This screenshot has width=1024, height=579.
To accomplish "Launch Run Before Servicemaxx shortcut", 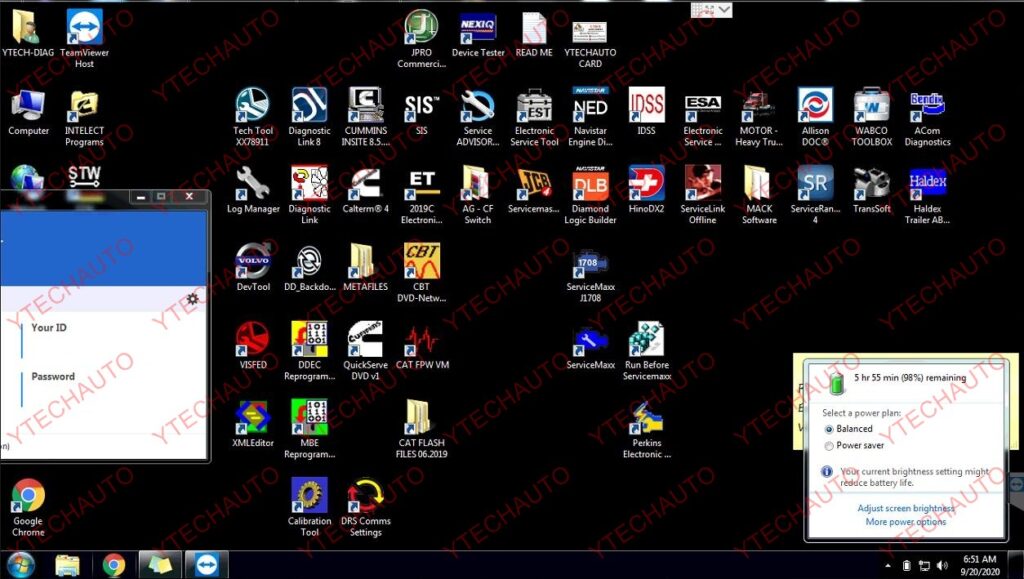I will pyautogui.click(x=647, y=351).
